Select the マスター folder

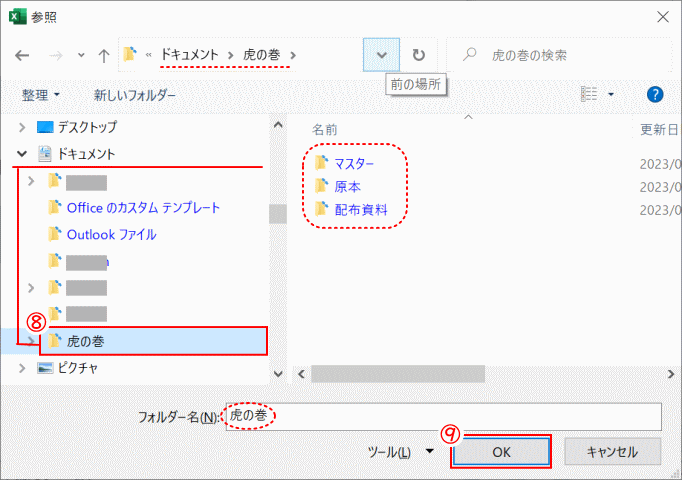coord(354,164)
